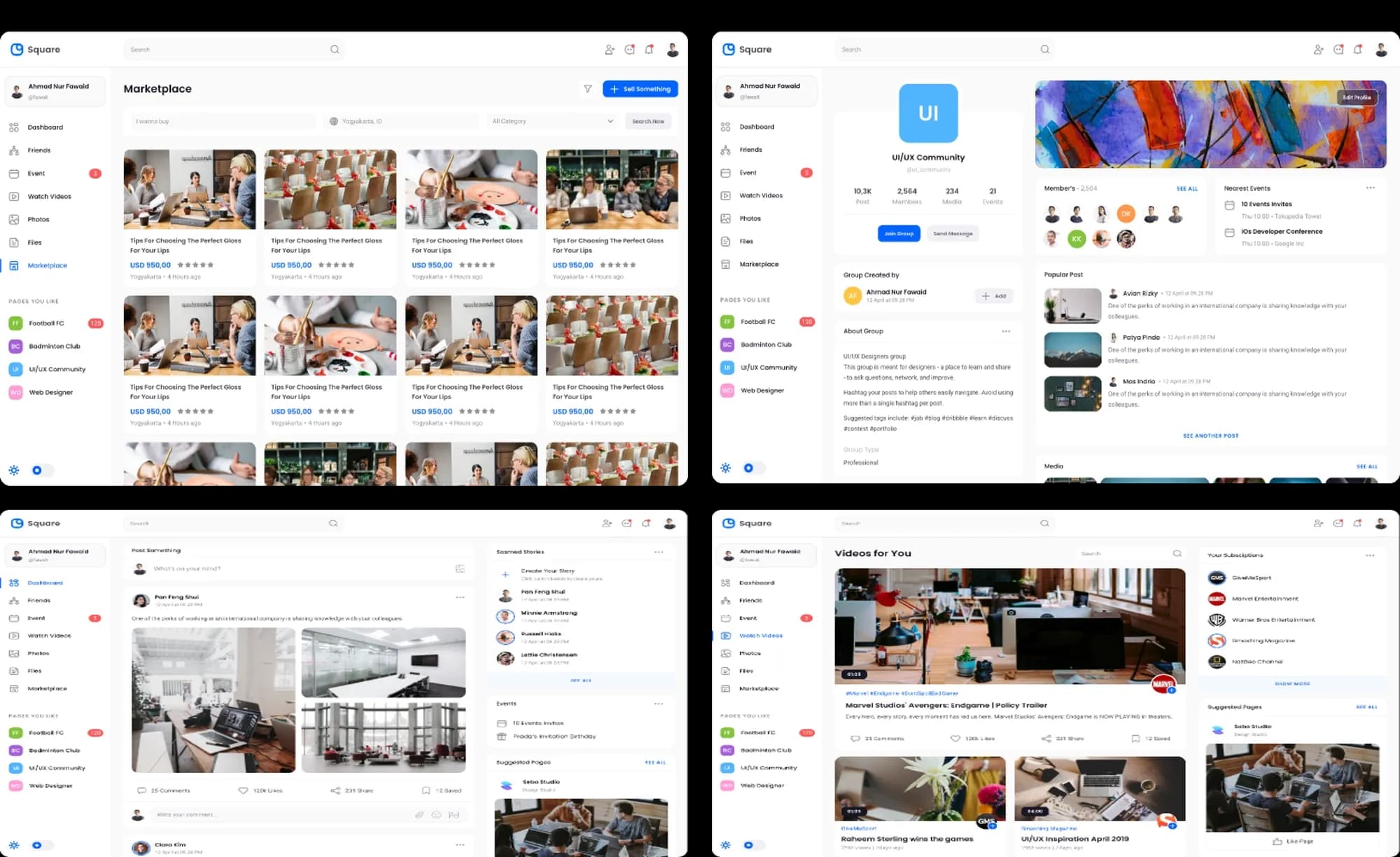
Task: Click the share icon next to 231 Share on the Avengers video
Action: pyautogui.click(x=1046, y=739)
